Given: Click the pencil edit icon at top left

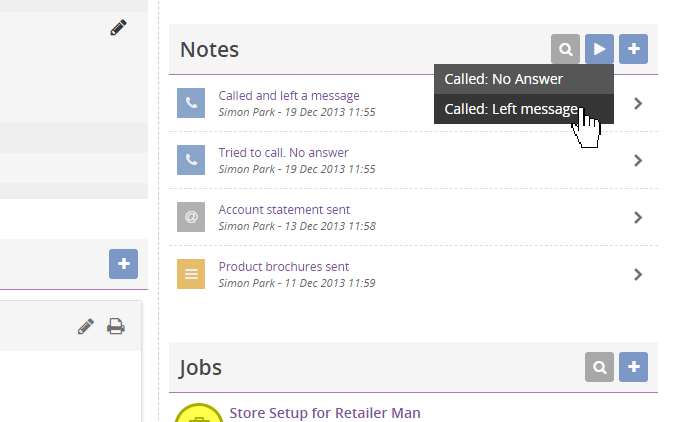Looking at the screenshot, I should click(x=118, y=27).
